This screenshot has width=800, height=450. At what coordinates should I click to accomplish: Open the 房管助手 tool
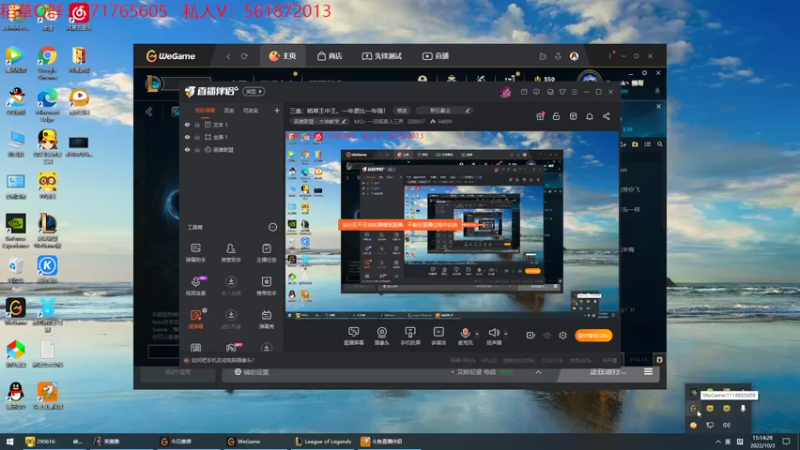coord(231,253)
